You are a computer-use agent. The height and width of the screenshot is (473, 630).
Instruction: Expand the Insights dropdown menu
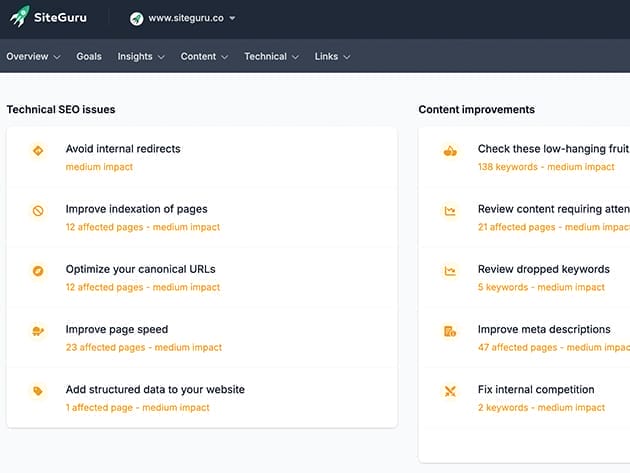(141, 57)
